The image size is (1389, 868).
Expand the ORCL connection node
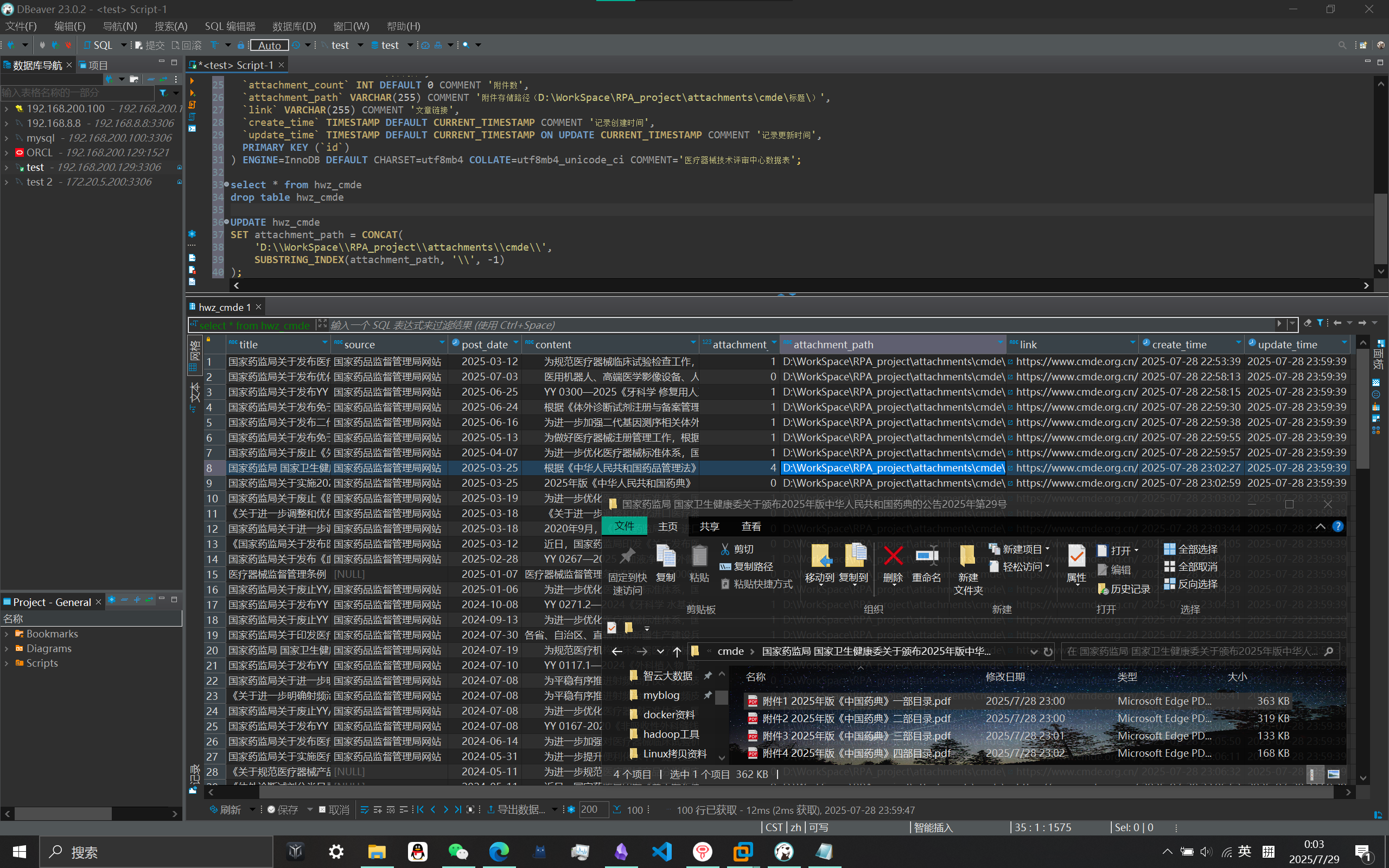[7, 152]
